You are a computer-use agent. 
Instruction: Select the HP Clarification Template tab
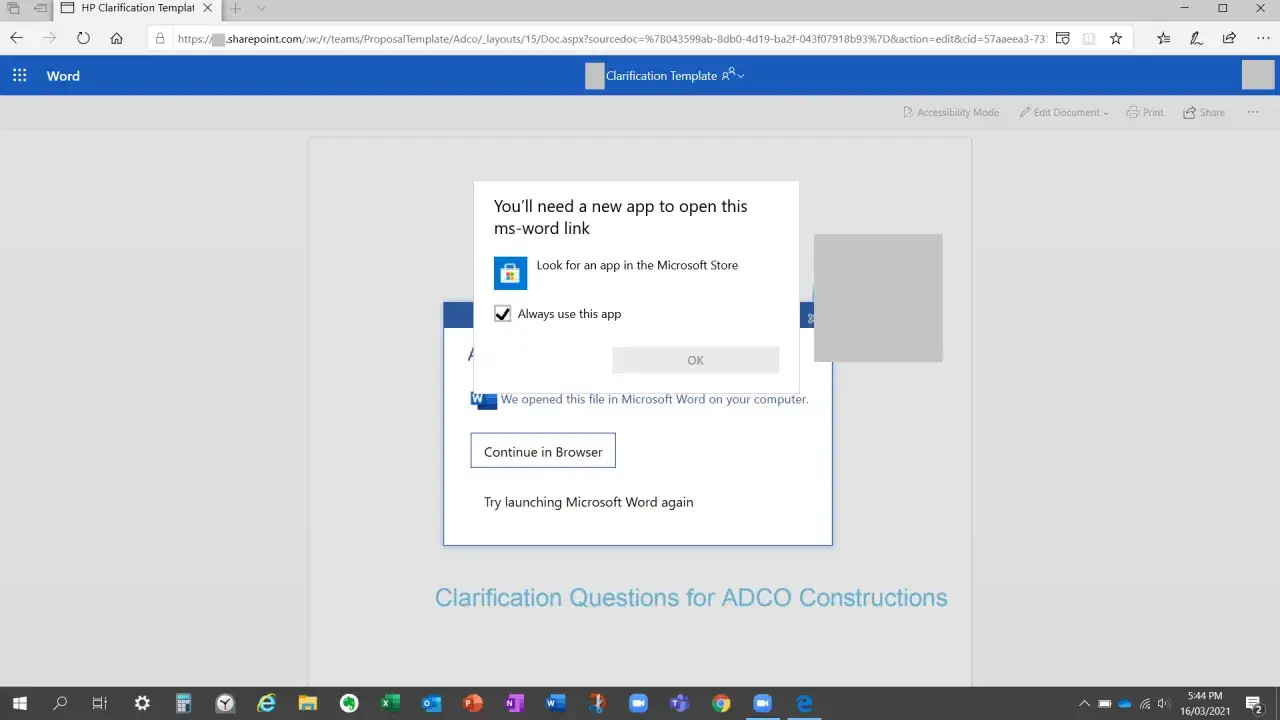pos(137,8)
